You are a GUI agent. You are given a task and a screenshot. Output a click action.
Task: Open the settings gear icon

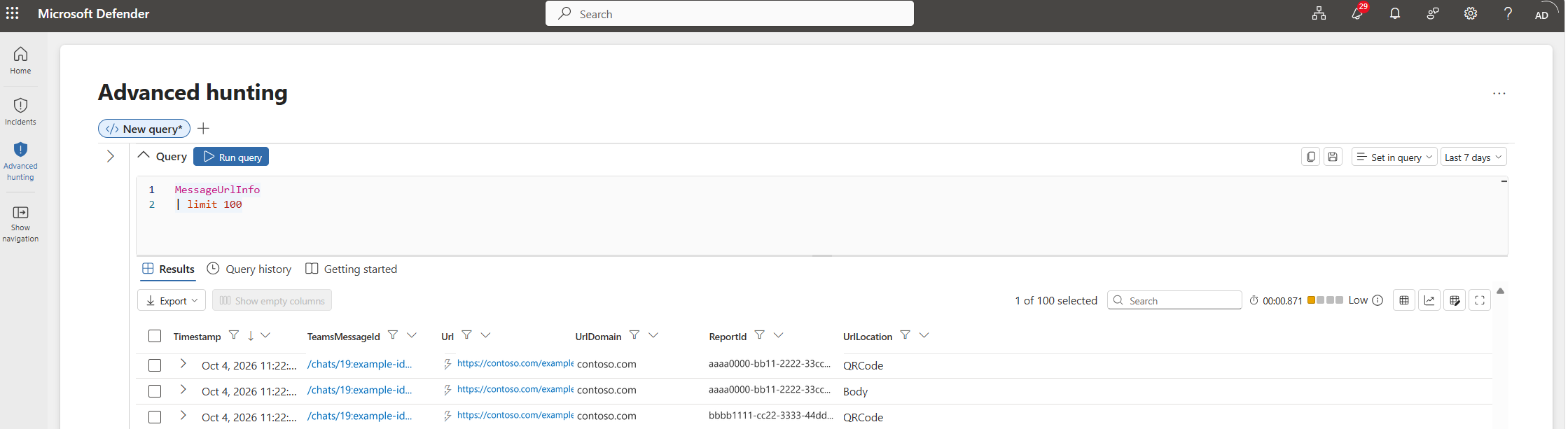[x=1470, y=13]
